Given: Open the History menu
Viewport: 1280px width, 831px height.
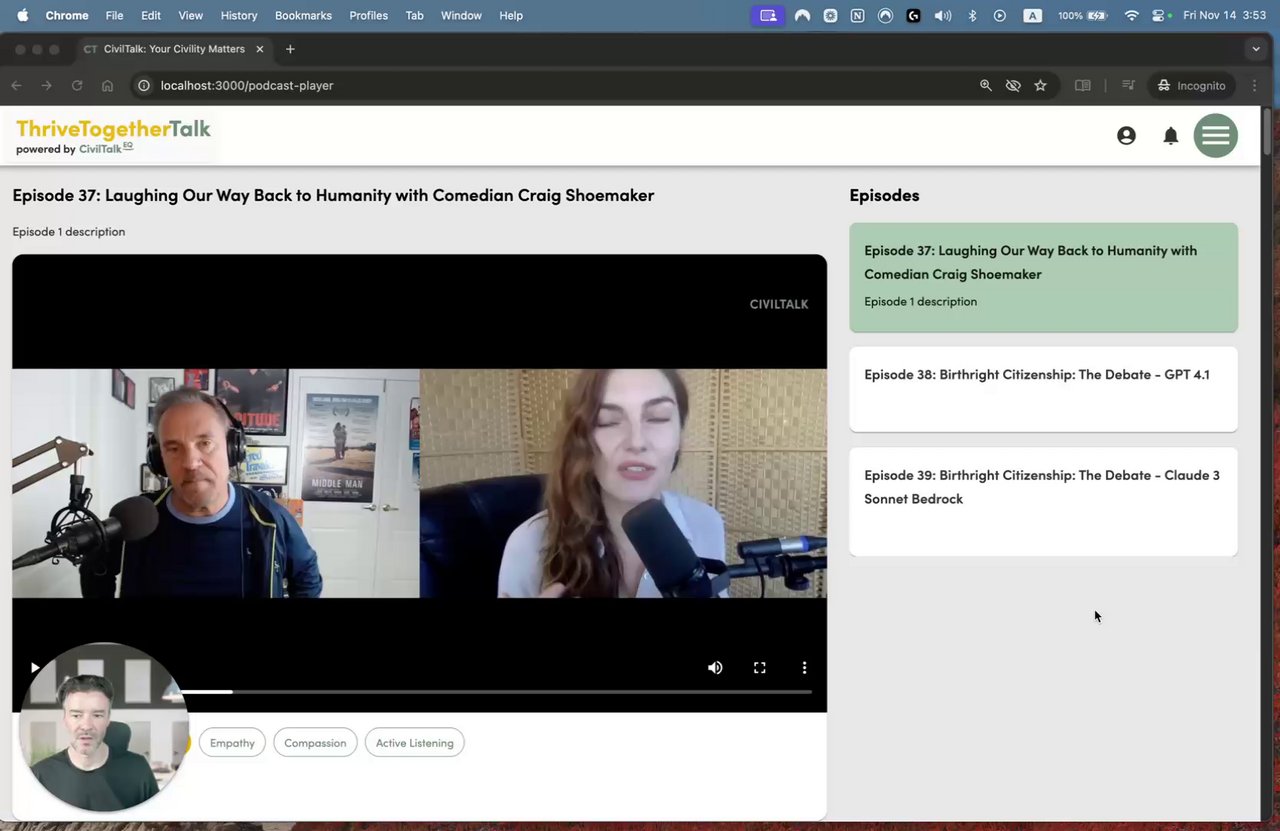Looking at the screenshot, I should [x=238, y=15].
